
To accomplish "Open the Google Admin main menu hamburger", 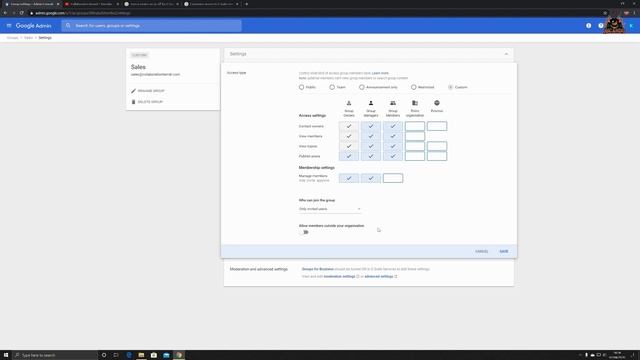I will point(9,26).
